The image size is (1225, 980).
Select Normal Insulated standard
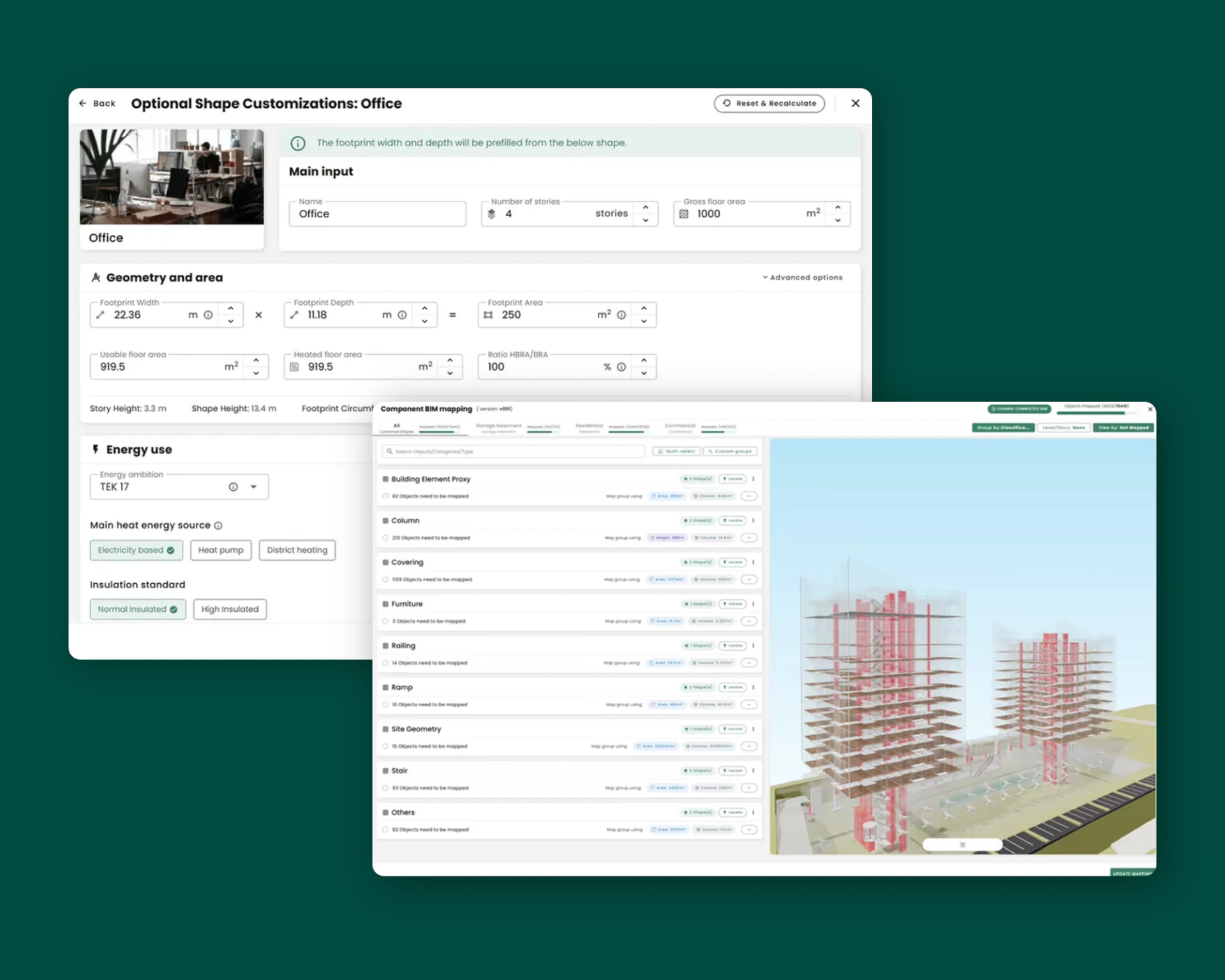[x=138, y=609]
